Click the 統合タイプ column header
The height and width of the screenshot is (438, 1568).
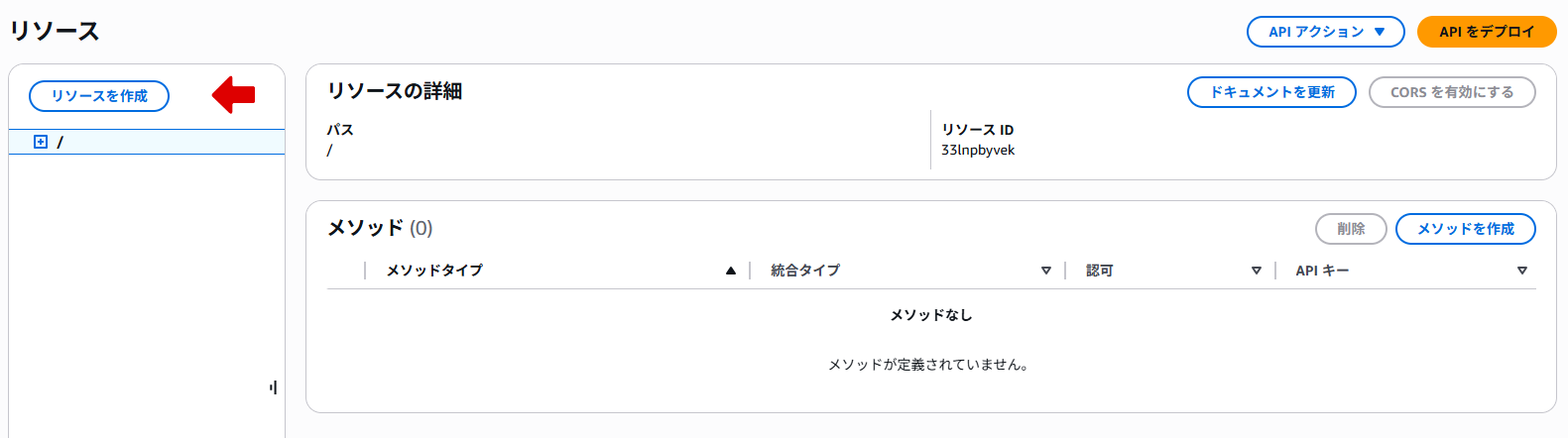pyautogui.click(x=805, y=271)
